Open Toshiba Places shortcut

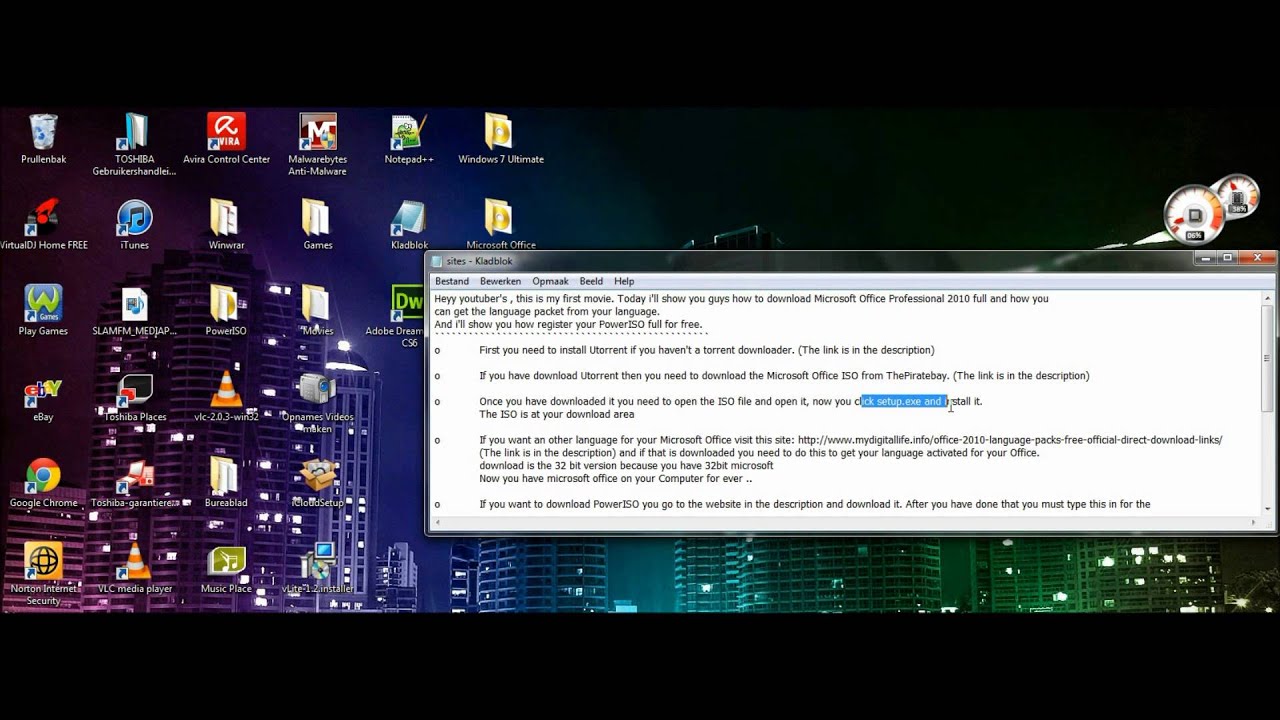[x=134, y=397]
